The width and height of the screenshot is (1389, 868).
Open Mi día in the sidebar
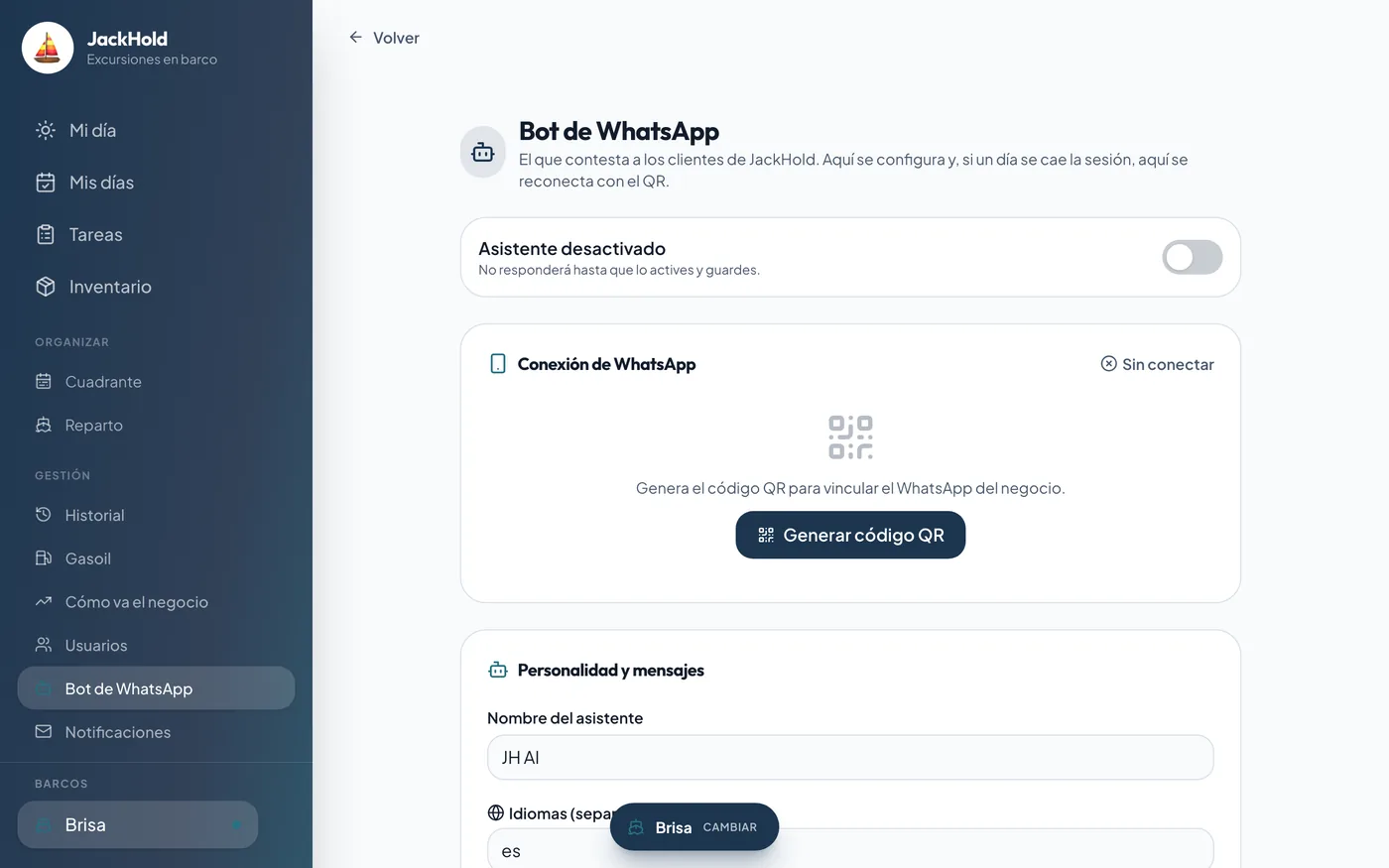pyautogui.click(x=156, y=130)
